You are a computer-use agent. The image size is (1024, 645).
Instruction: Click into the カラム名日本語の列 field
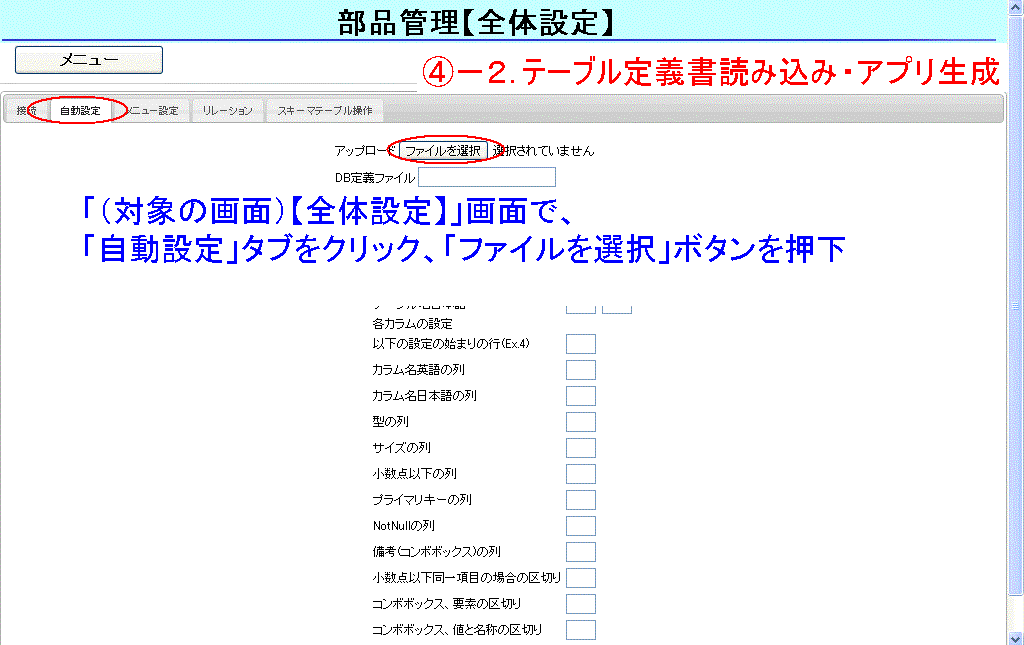coord(580,397)
